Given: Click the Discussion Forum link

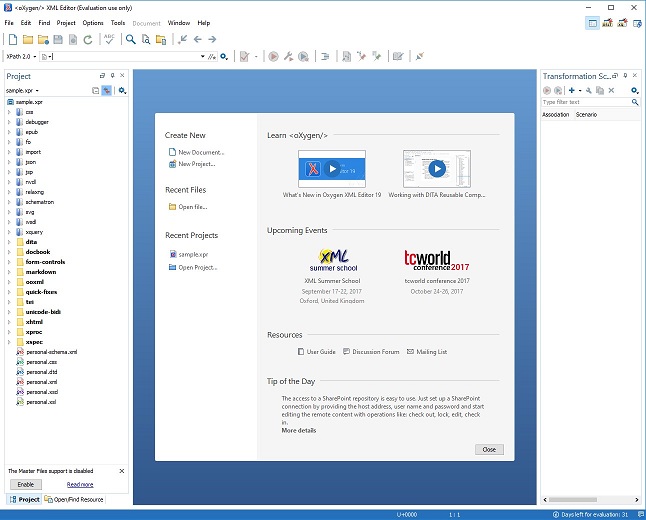Looking at the screenshot, I should coord(371,352).
